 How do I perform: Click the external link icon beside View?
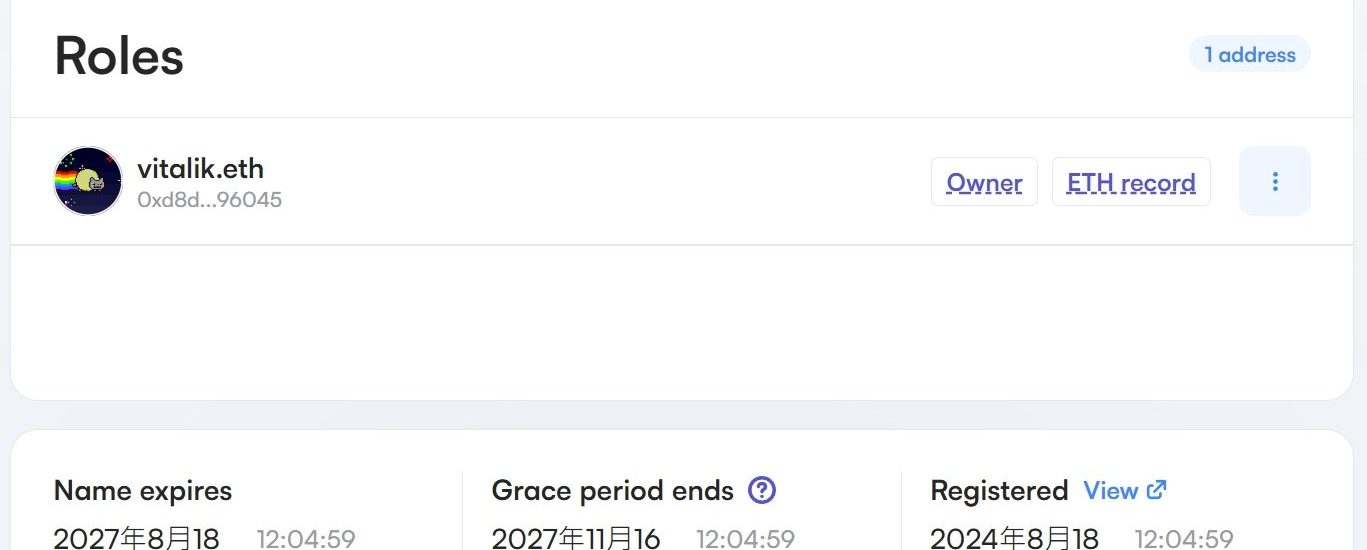[1156, 490]
